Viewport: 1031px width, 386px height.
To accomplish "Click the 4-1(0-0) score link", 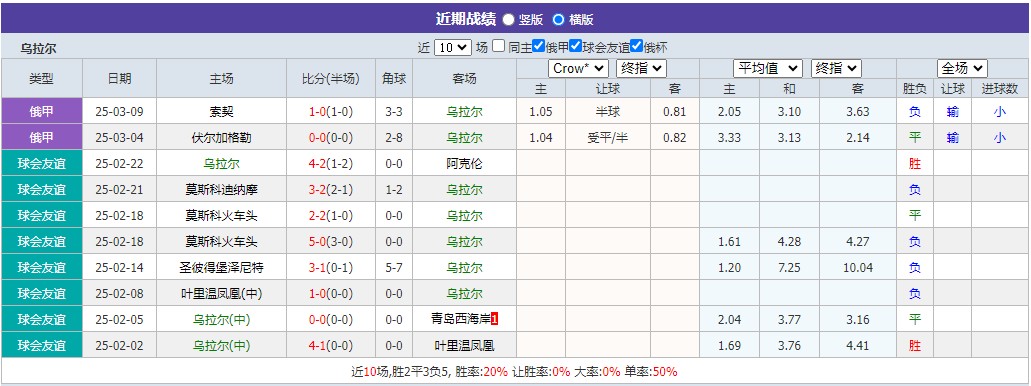I will coord(331,346).
